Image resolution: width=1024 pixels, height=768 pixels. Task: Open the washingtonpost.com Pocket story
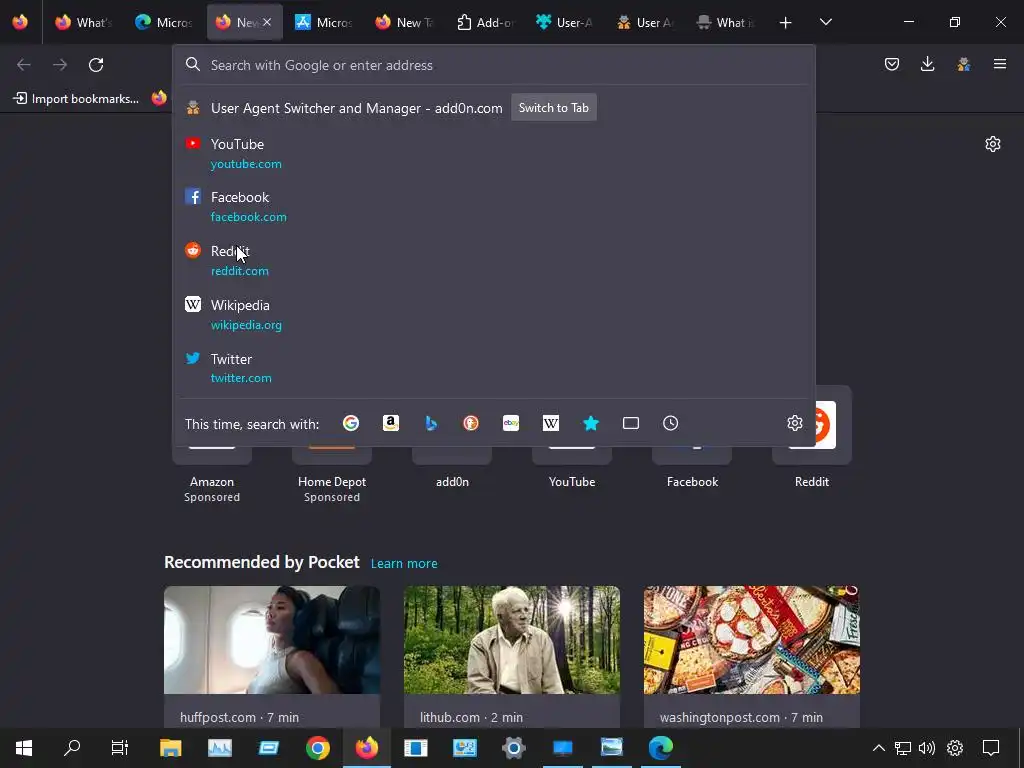coord(752,656)
